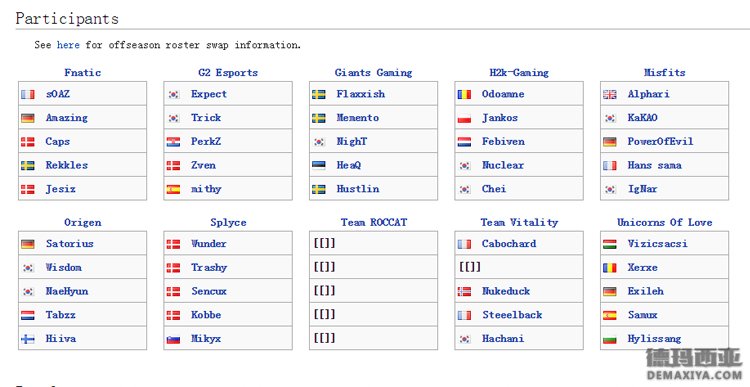This screenshot has height=387, width=750.
Task: Open player Rekkles profile link
Action: point(66,165)
